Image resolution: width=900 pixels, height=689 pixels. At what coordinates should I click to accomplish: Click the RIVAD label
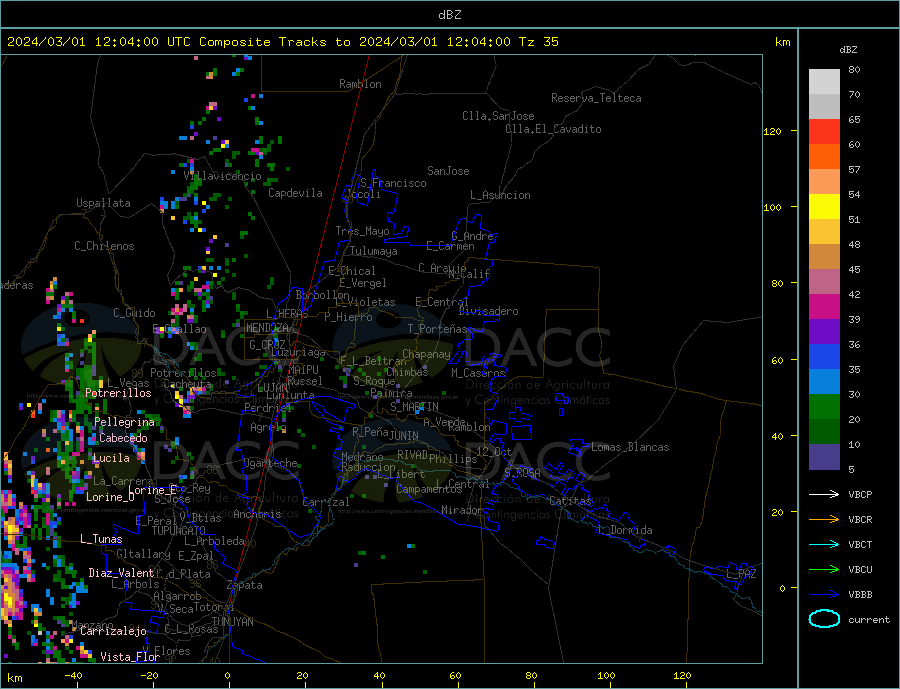point(412,455)
